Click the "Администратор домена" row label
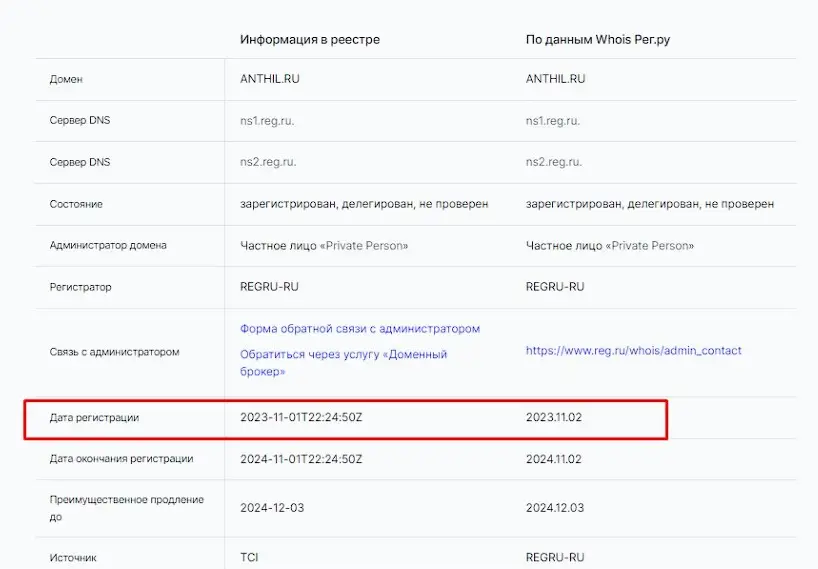The width and height of the screenshot is (818, 569). tap(108, 245)
